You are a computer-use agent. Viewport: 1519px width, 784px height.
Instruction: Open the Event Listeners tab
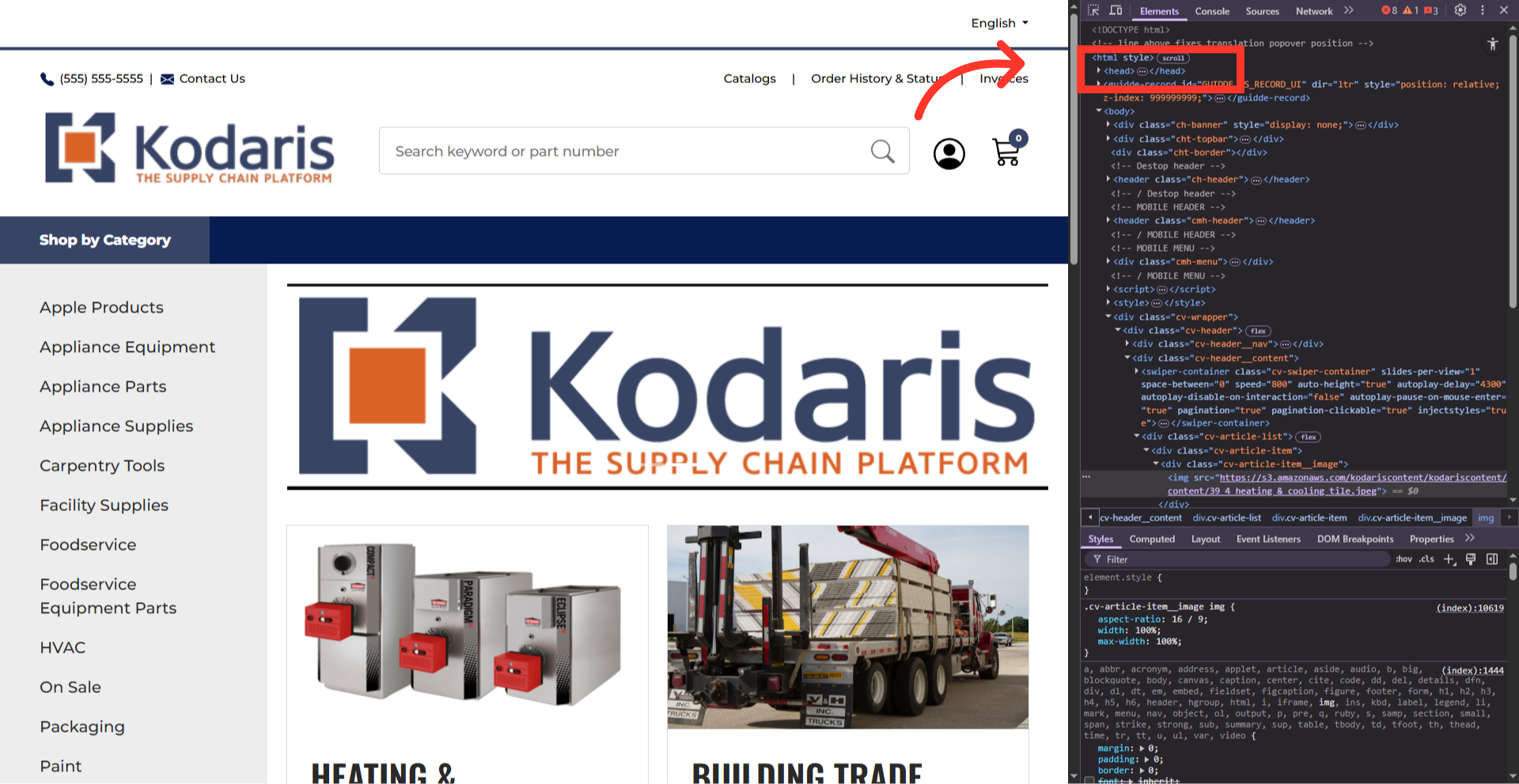pyautogui.click(x=1268, y=539)
